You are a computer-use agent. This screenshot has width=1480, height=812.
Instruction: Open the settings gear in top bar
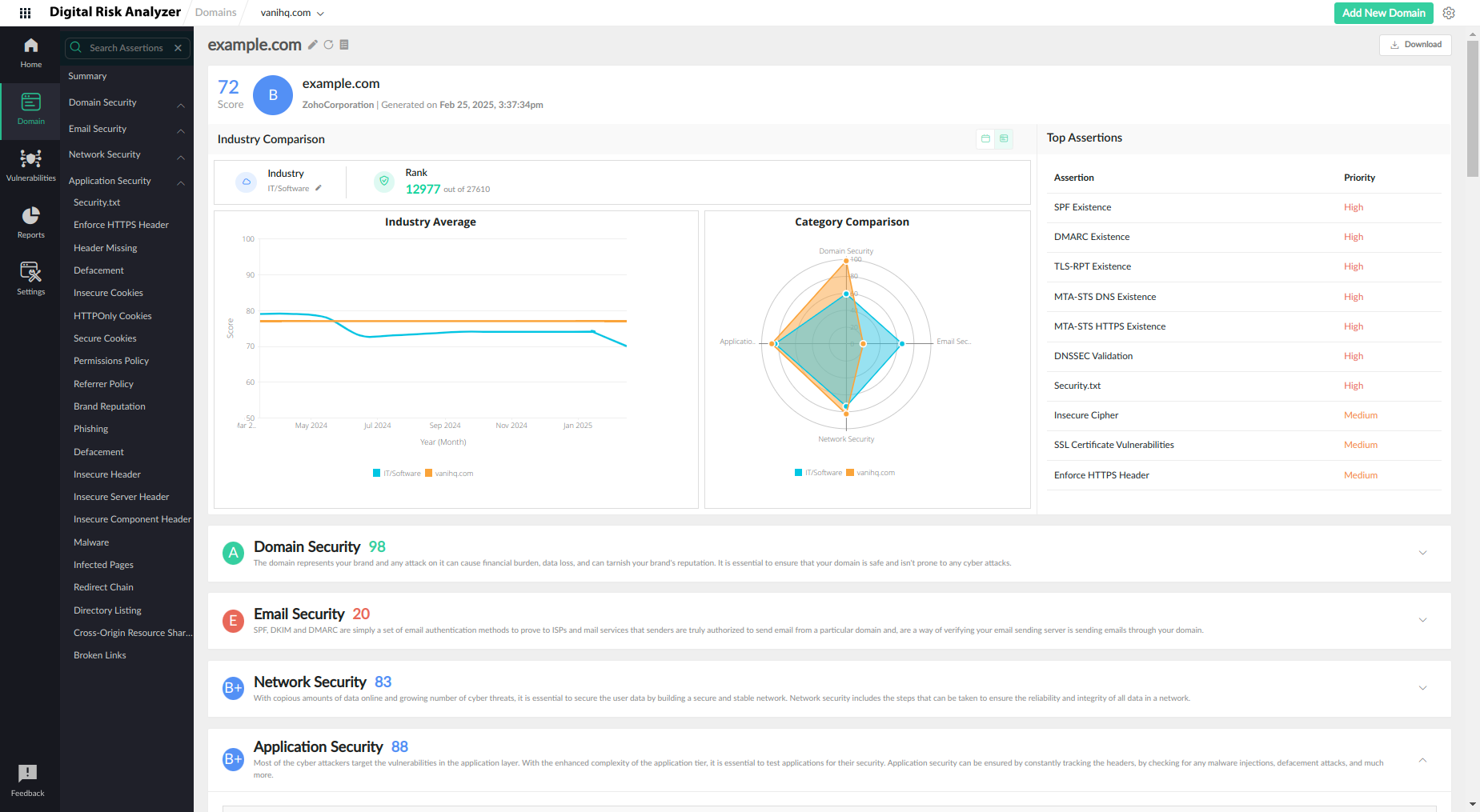pos(1449,13)
